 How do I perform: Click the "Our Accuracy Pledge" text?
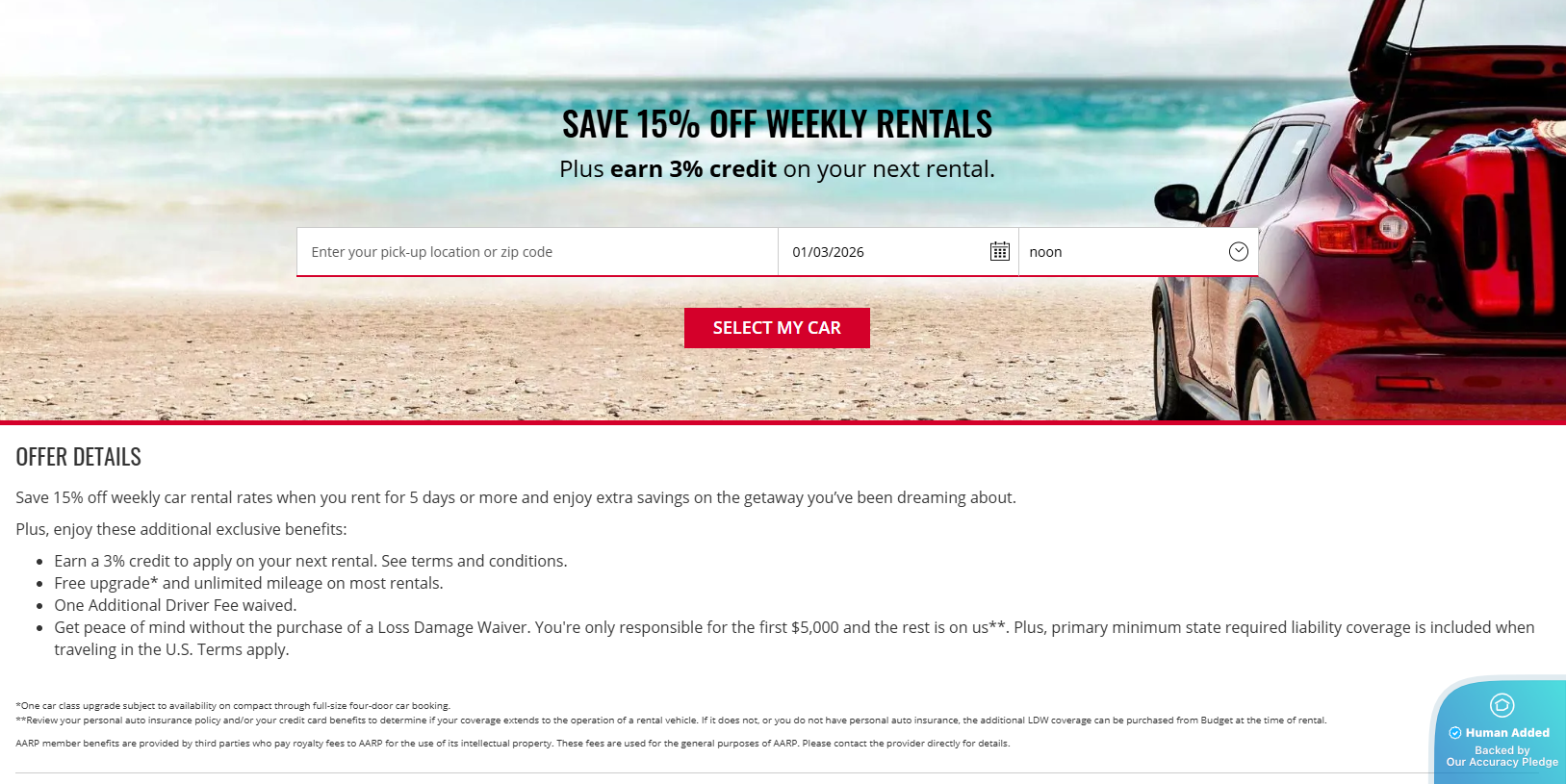coord(1502,762)
